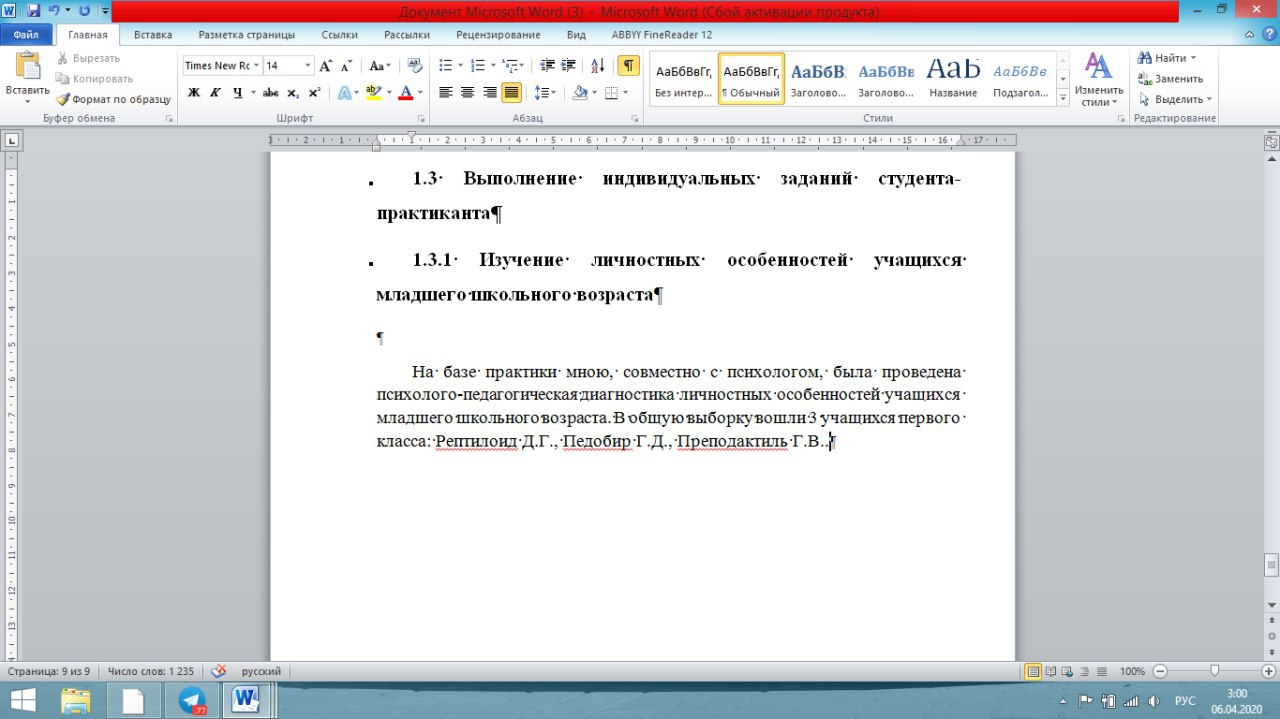Image resolution: width=1280 pixels, height=719 pixels.
Task: Click the zoom slider handle
Action: (1215, 672)
